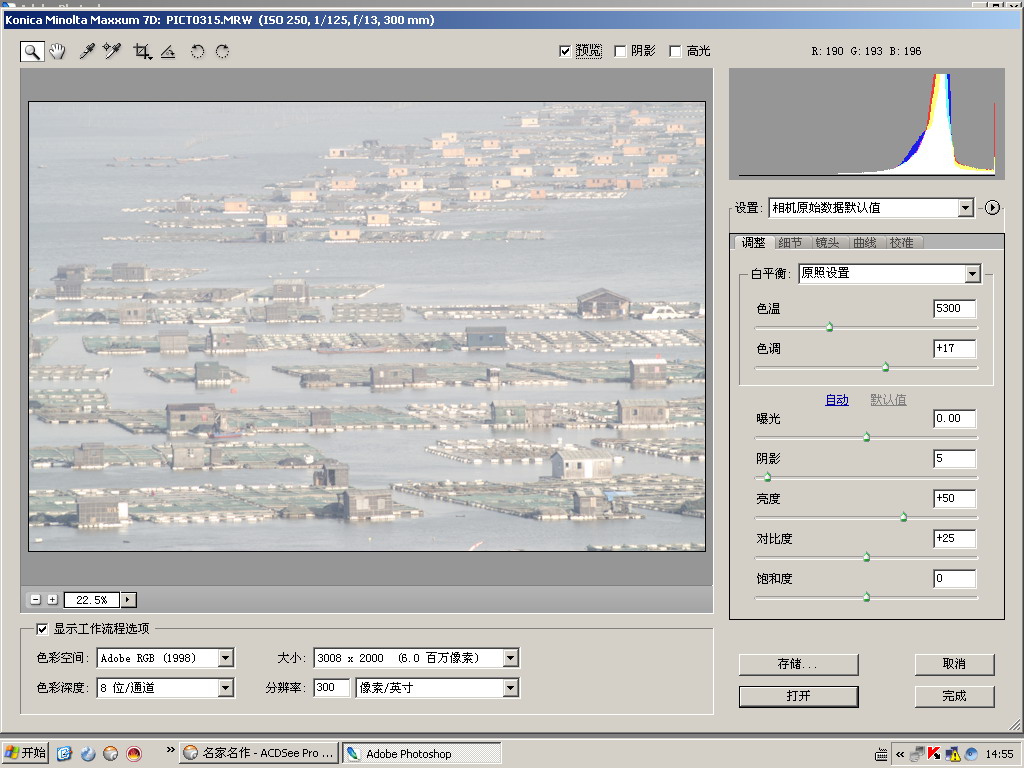Click the zoom percentage field showing 22.5%
This screenshot has width=1024, height=768.
92,600
